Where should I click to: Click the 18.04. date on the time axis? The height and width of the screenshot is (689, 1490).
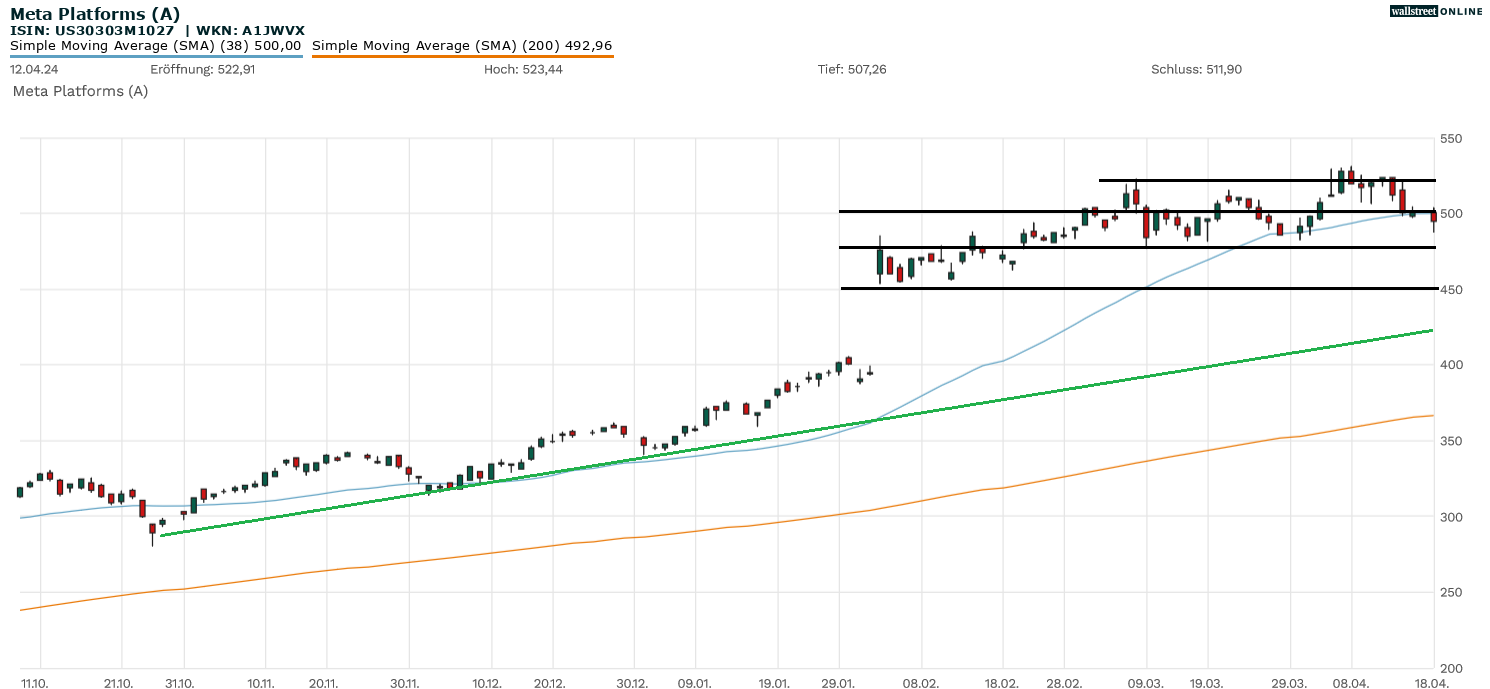point(1432,683)
